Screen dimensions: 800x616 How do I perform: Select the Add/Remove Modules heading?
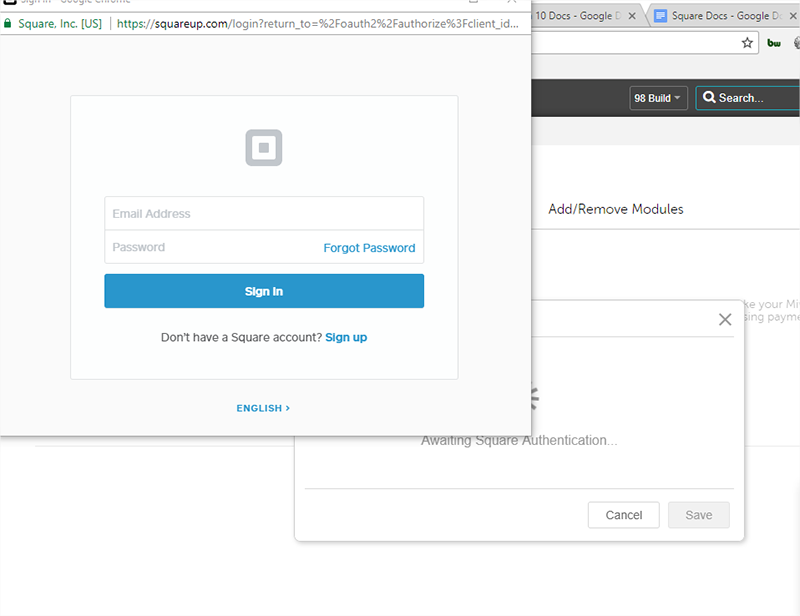point(615,209)
